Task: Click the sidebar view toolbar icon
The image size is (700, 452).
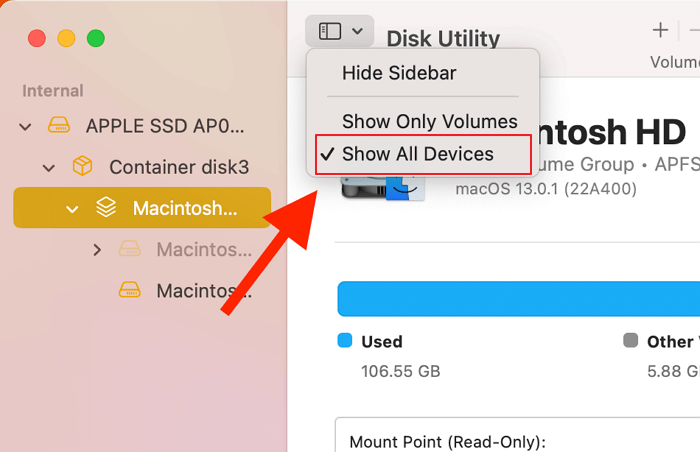Action: tap(330, 31)
